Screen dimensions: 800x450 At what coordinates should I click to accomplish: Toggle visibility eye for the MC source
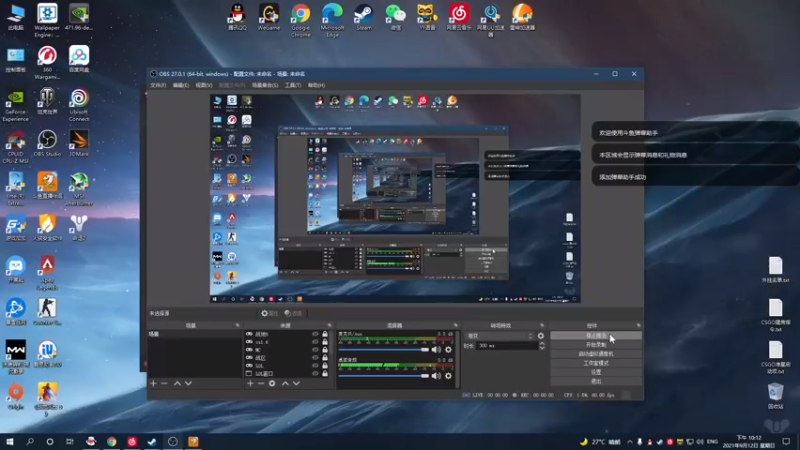tap(315, 350)
